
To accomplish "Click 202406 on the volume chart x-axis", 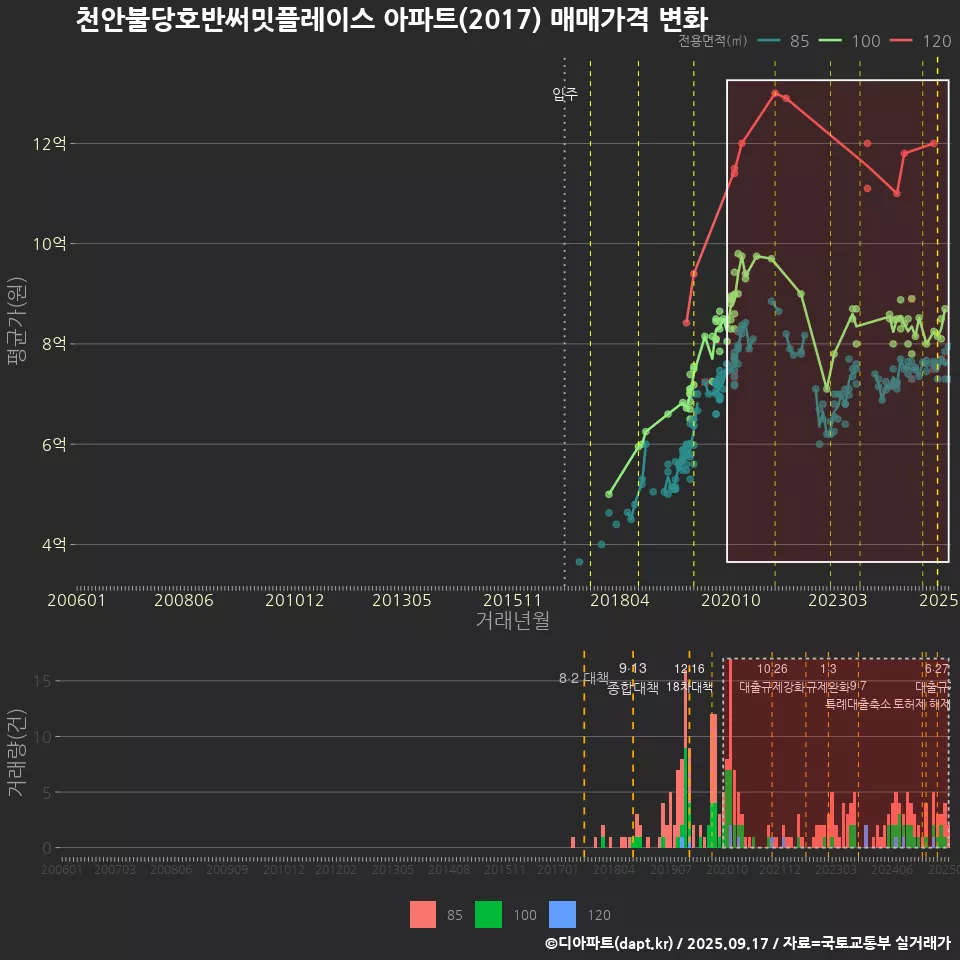I will coord(892,869).
